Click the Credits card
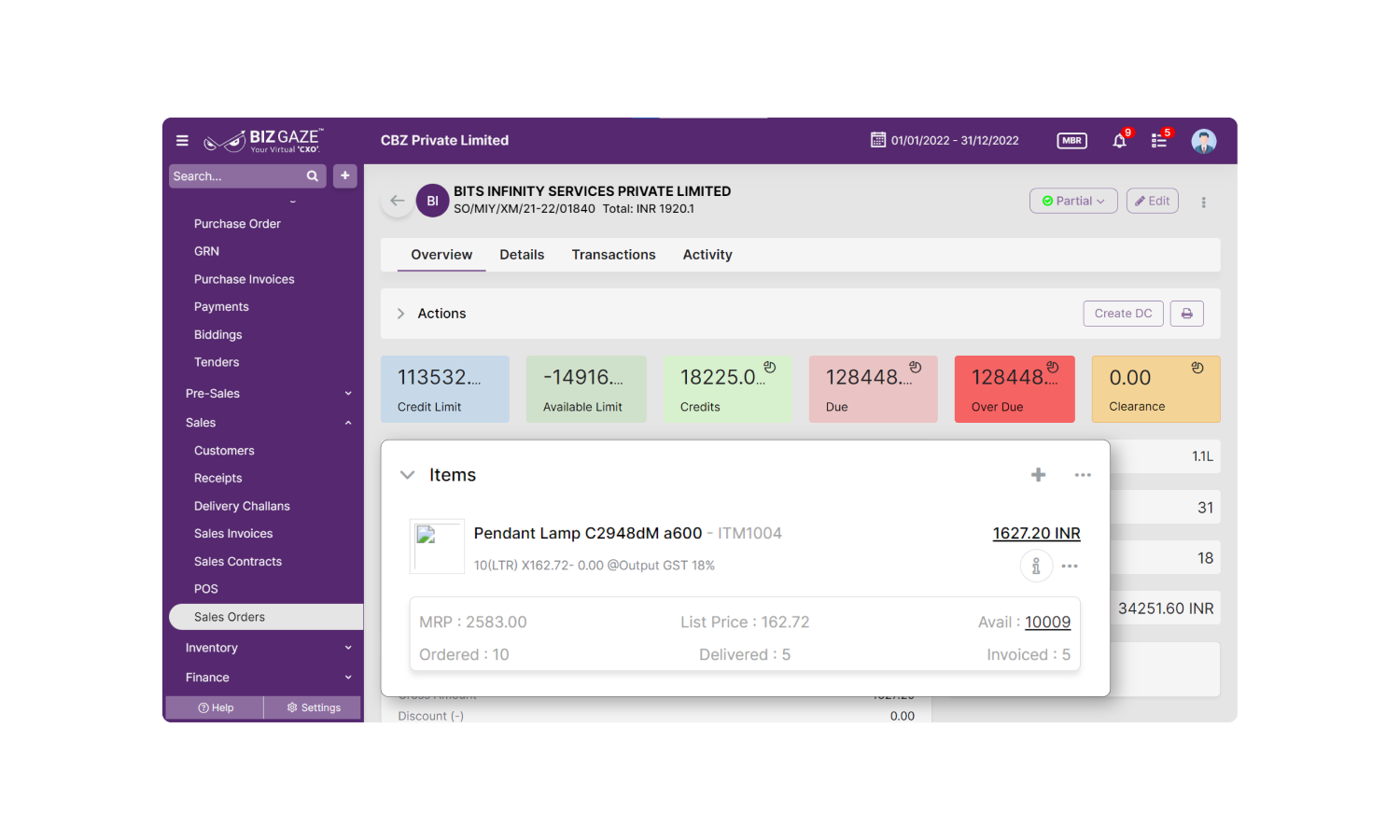This screenshot has width=1400, height=840. click(728, 389)
